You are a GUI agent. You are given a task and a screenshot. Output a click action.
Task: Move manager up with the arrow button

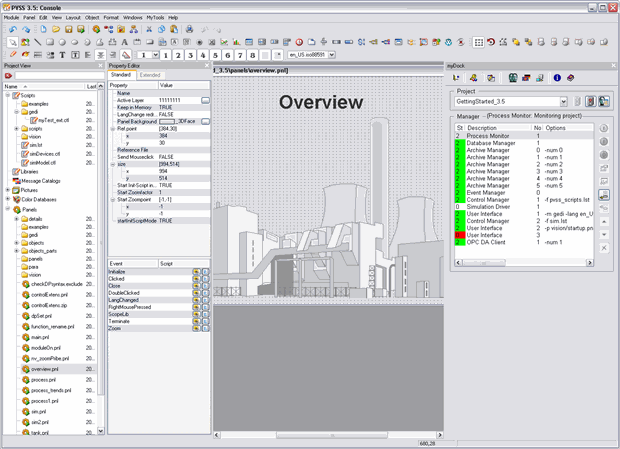[x=604, y=221]
